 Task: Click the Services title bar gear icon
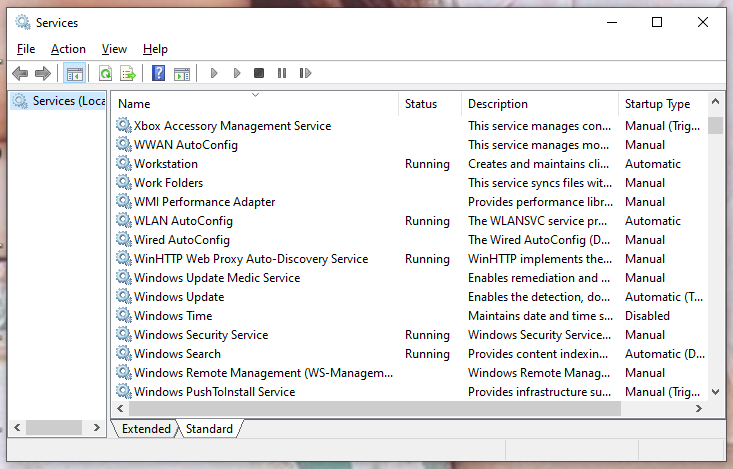click(22, 22)
